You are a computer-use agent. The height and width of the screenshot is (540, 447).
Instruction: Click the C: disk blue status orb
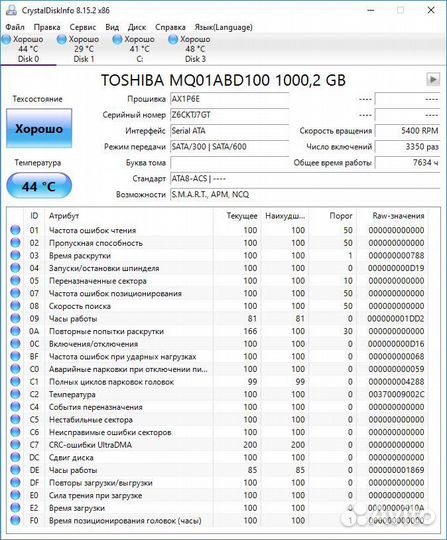(x=117, y=39)
